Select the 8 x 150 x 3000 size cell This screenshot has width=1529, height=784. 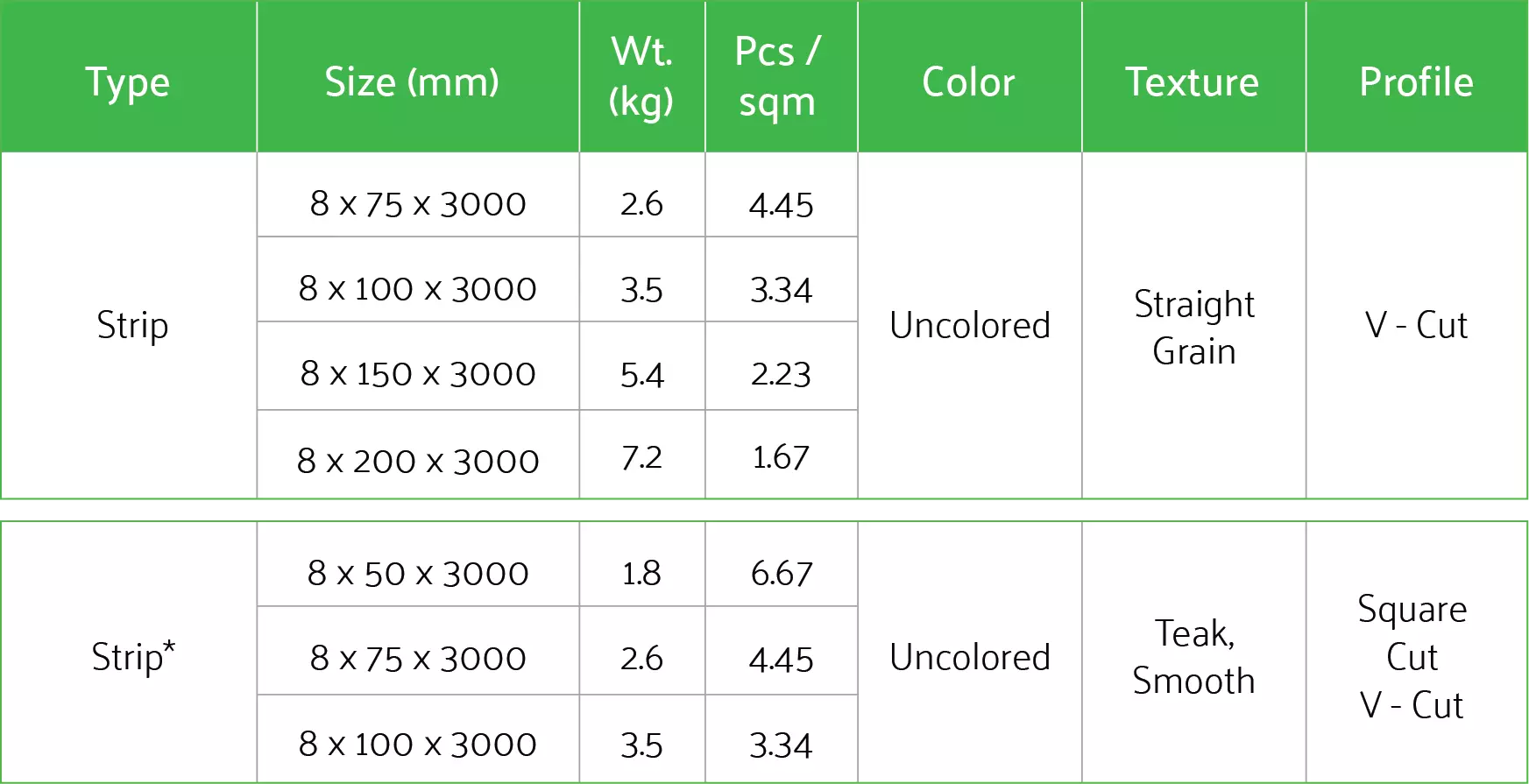pyautogui.click(x=418, y=374)
